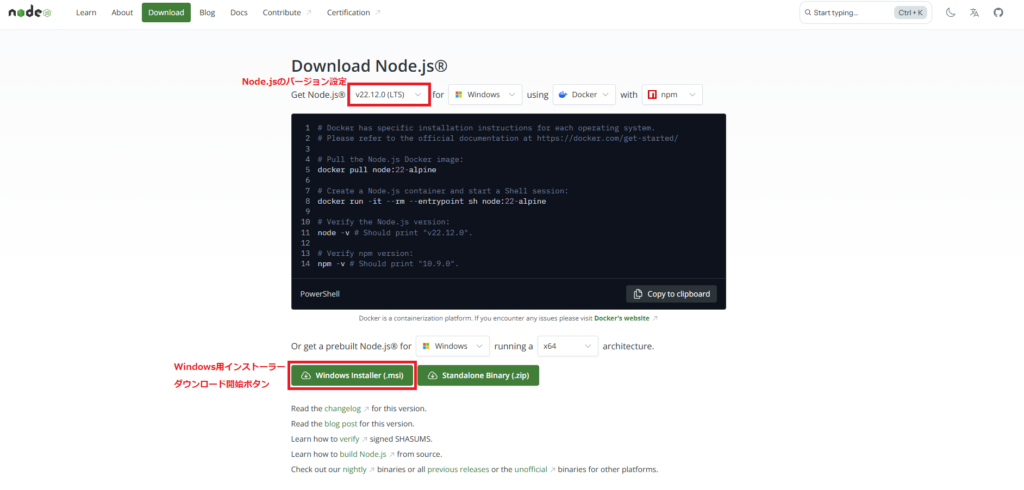Open the language translation icon
The image size is (1024, 490).
click(x=974, y=12)
